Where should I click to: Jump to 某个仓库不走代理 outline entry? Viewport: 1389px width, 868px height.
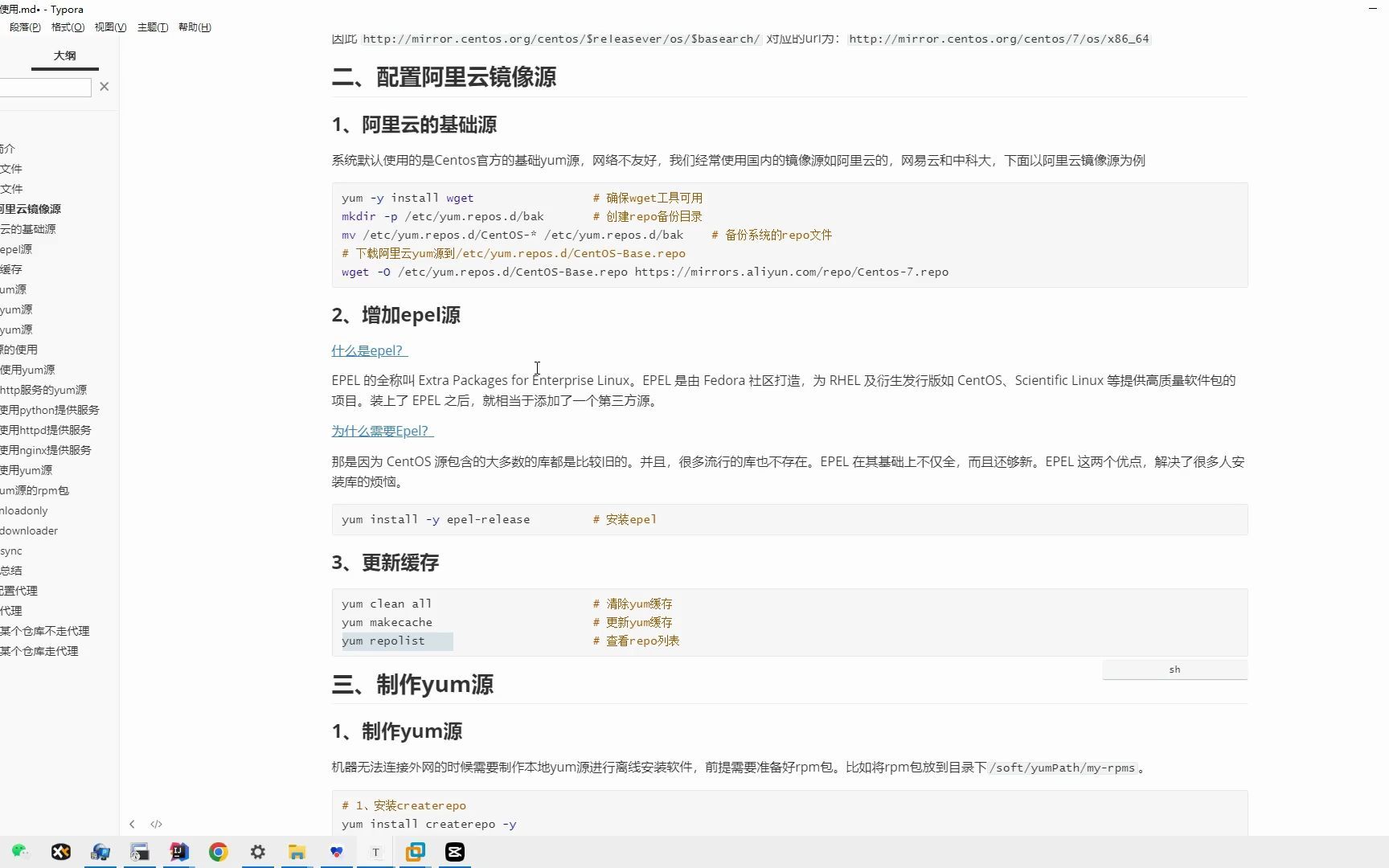tap(45, 631)
